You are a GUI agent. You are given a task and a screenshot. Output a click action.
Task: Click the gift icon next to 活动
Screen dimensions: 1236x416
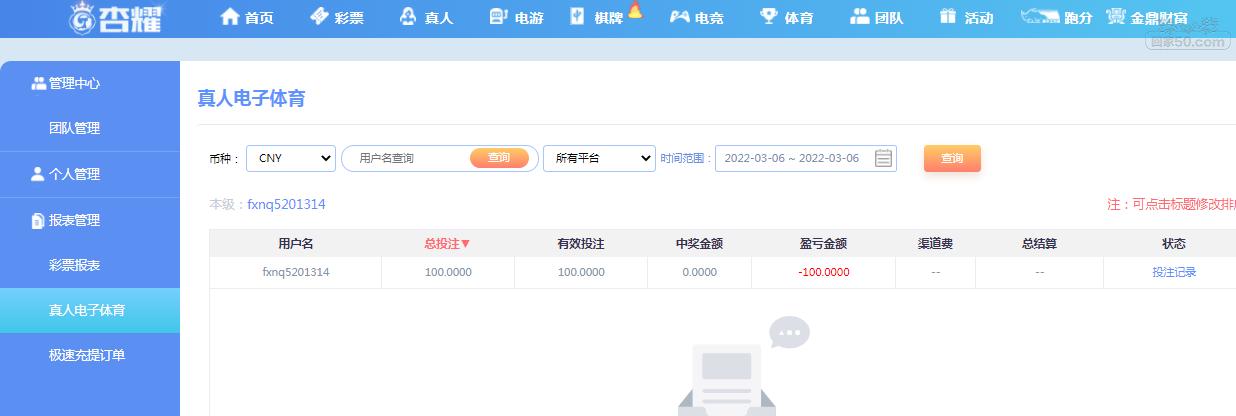(948, 16)
